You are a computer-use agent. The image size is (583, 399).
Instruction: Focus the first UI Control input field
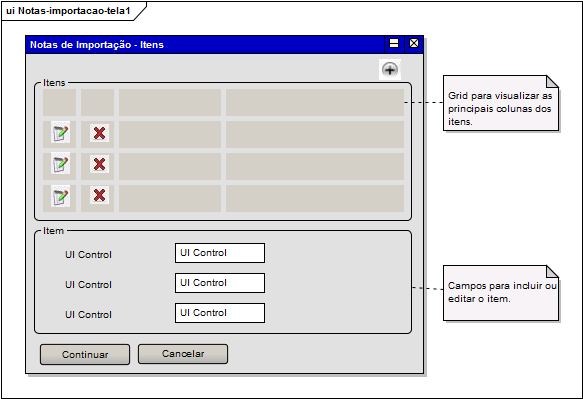(220, 253)
